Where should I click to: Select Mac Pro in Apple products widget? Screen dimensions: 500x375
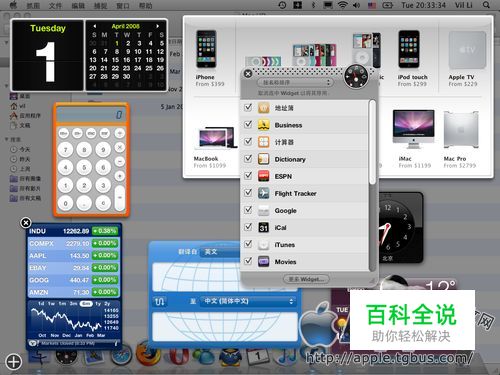[x=460, y=139]
